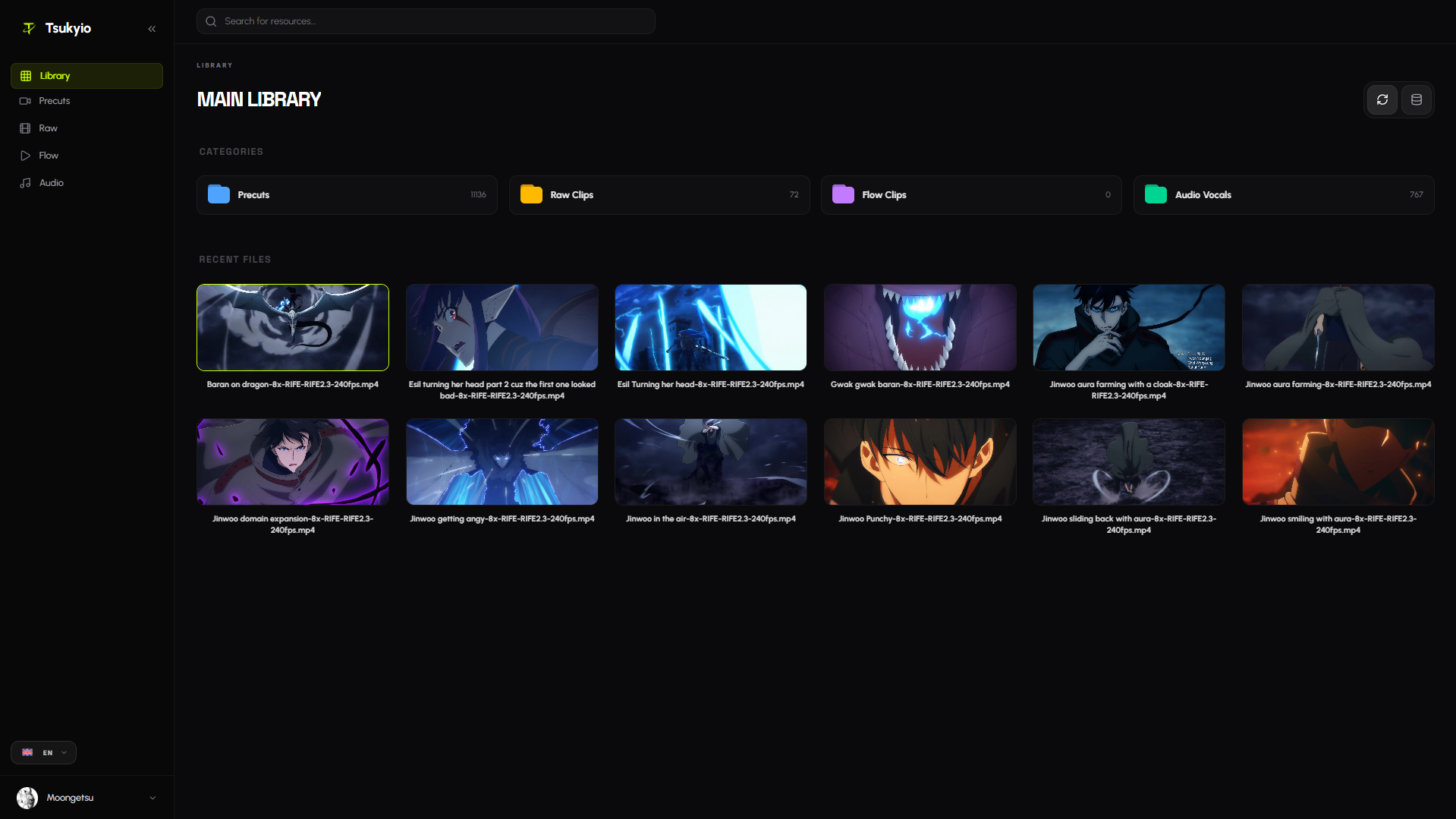This screenshot has width=1456, height=819.
Task: Select the Library sidebar item
Action: (55, 76)
